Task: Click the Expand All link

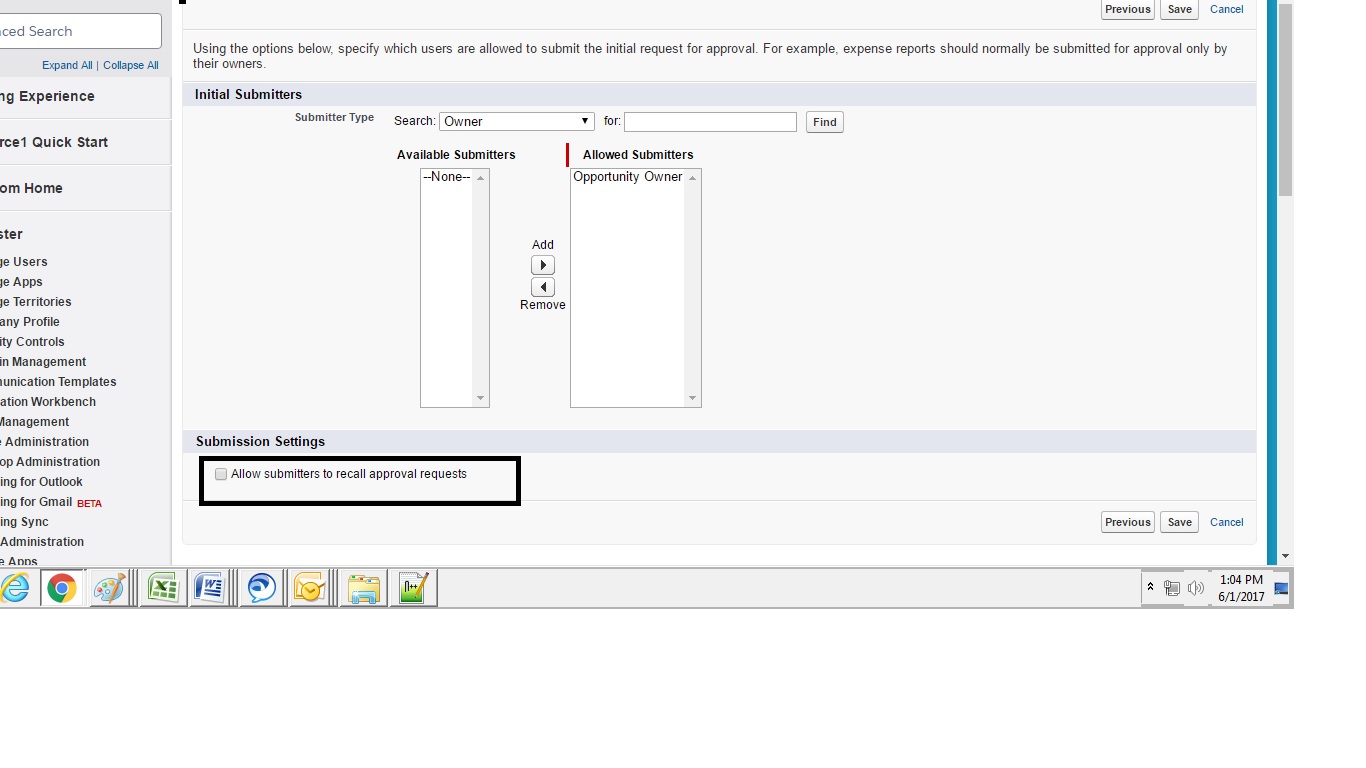Action: click(x=67, y=65)
